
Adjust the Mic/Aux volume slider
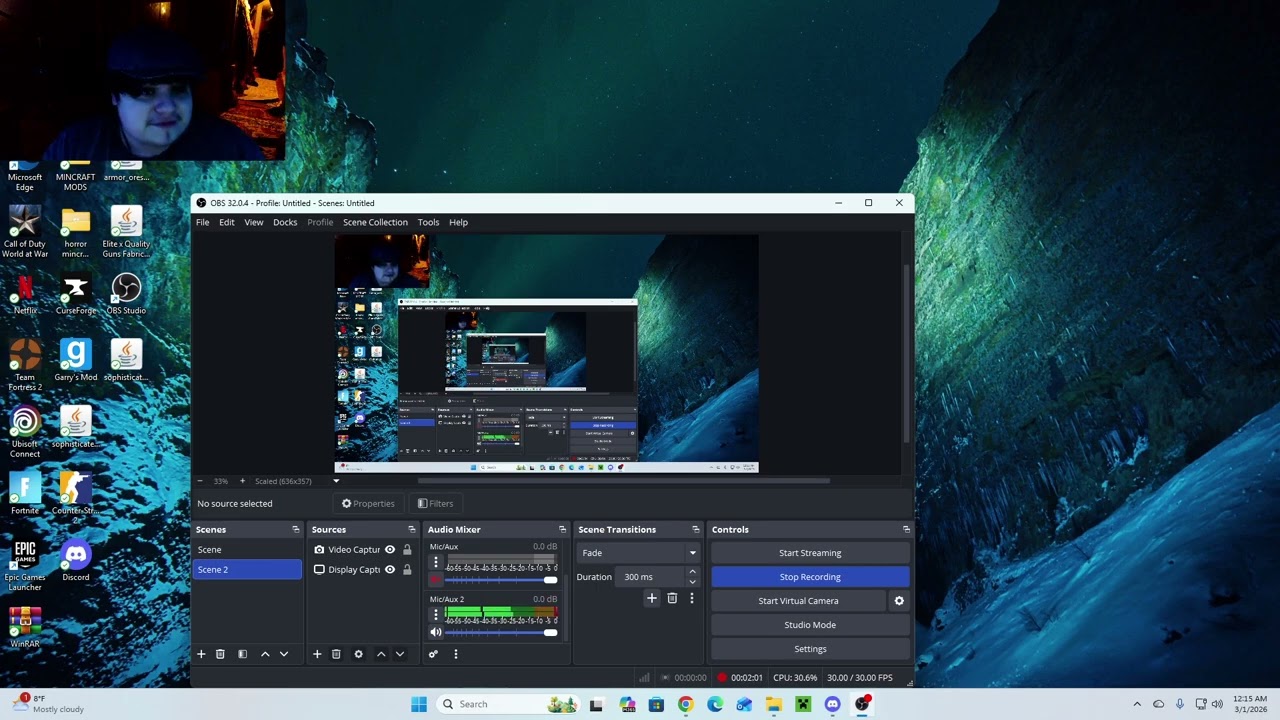[x=501, y=580]
